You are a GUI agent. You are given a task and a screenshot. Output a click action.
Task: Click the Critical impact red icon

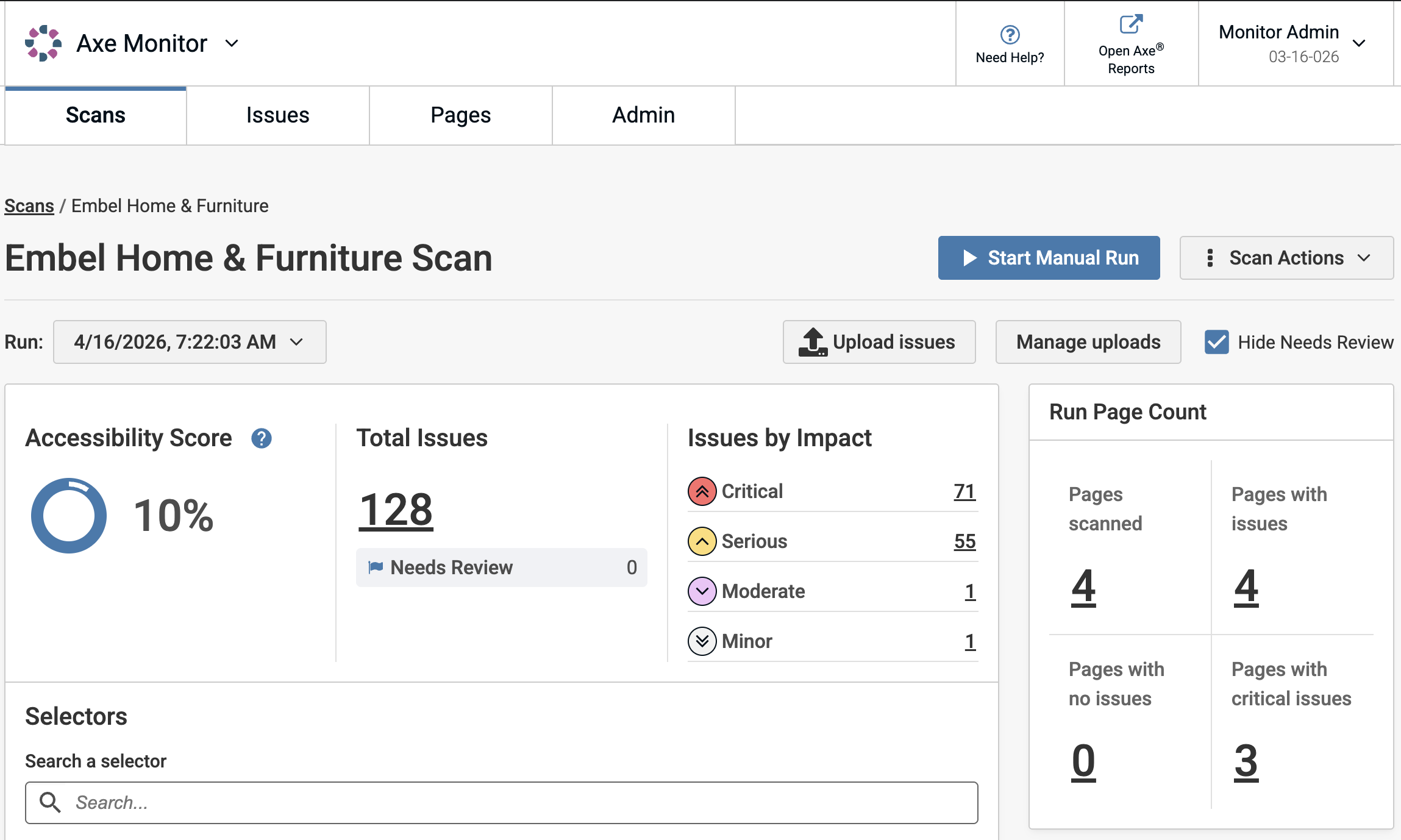[x=702, y=491]
